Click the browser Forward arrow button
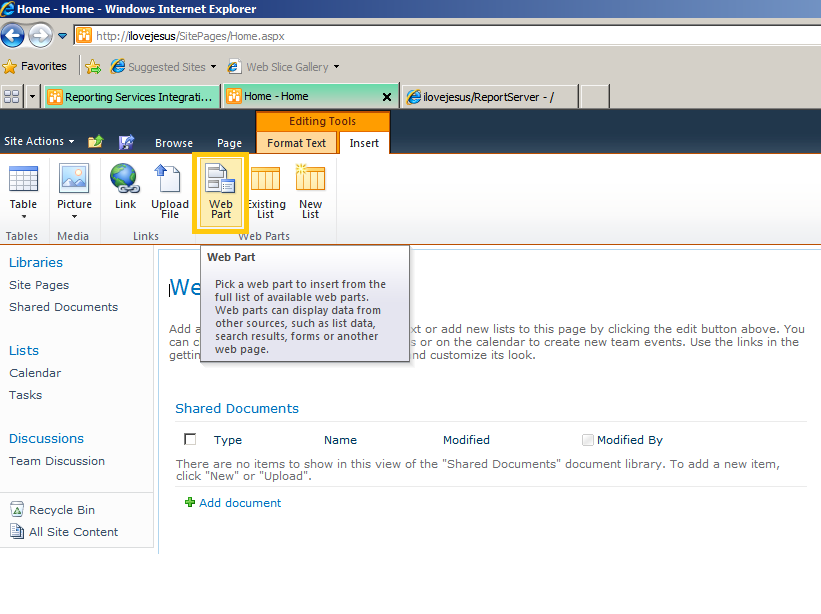Image resolution: width=821 pixels, height=614 pixels. (40, 36)
